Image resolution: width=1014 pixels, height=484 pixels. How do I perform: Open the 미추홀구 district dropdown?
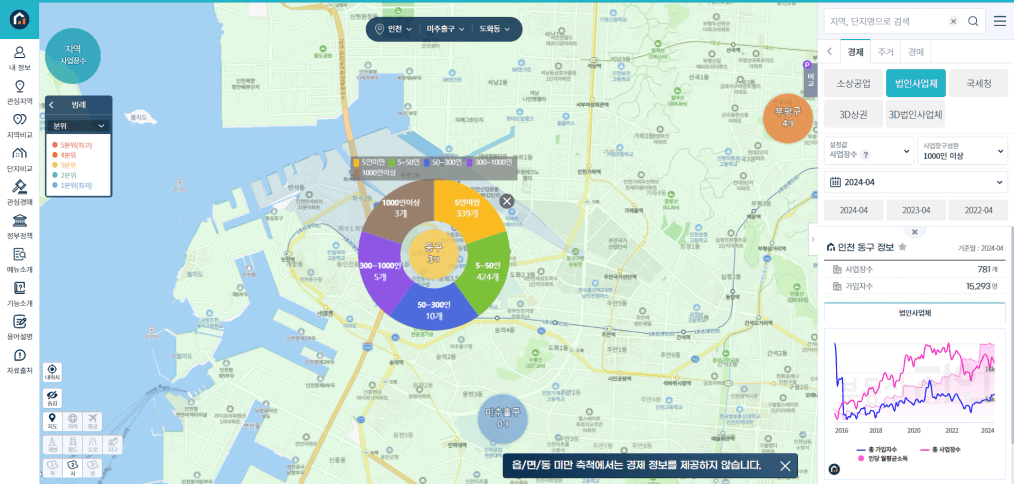(x=445, y=29)
